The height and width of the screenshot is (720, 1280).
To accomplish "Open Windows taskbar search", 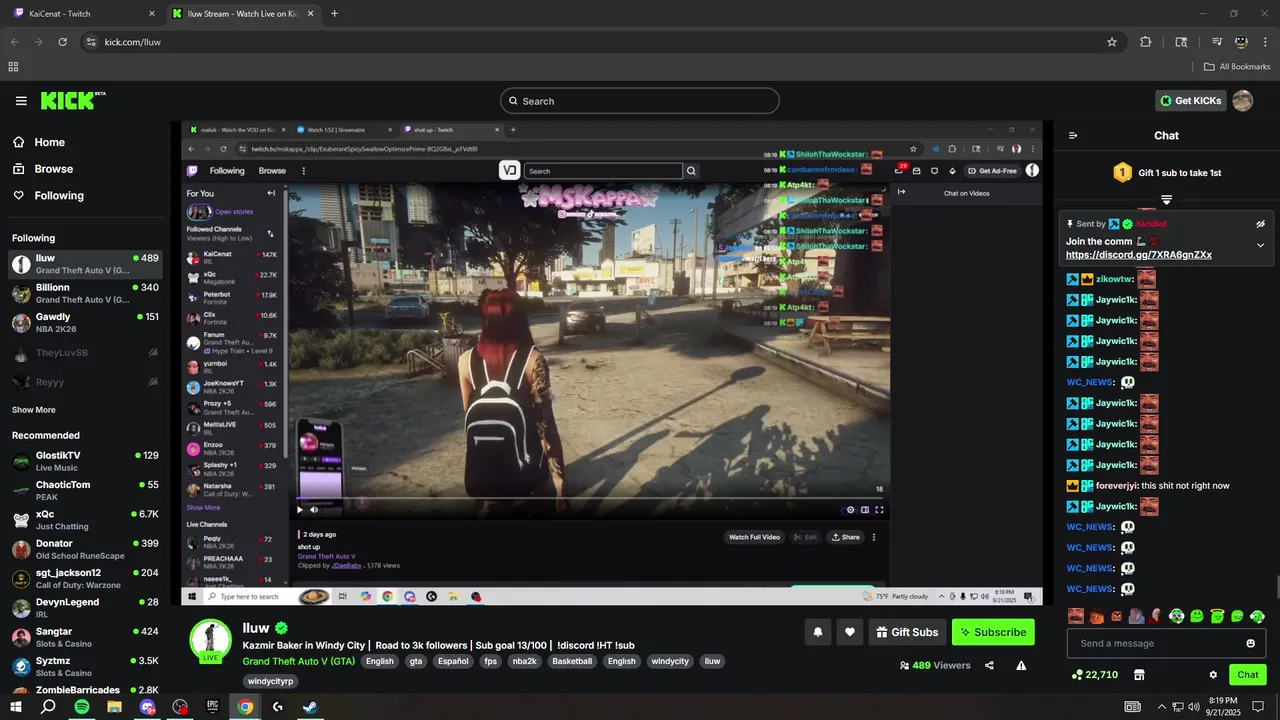I will pos(48,707).
